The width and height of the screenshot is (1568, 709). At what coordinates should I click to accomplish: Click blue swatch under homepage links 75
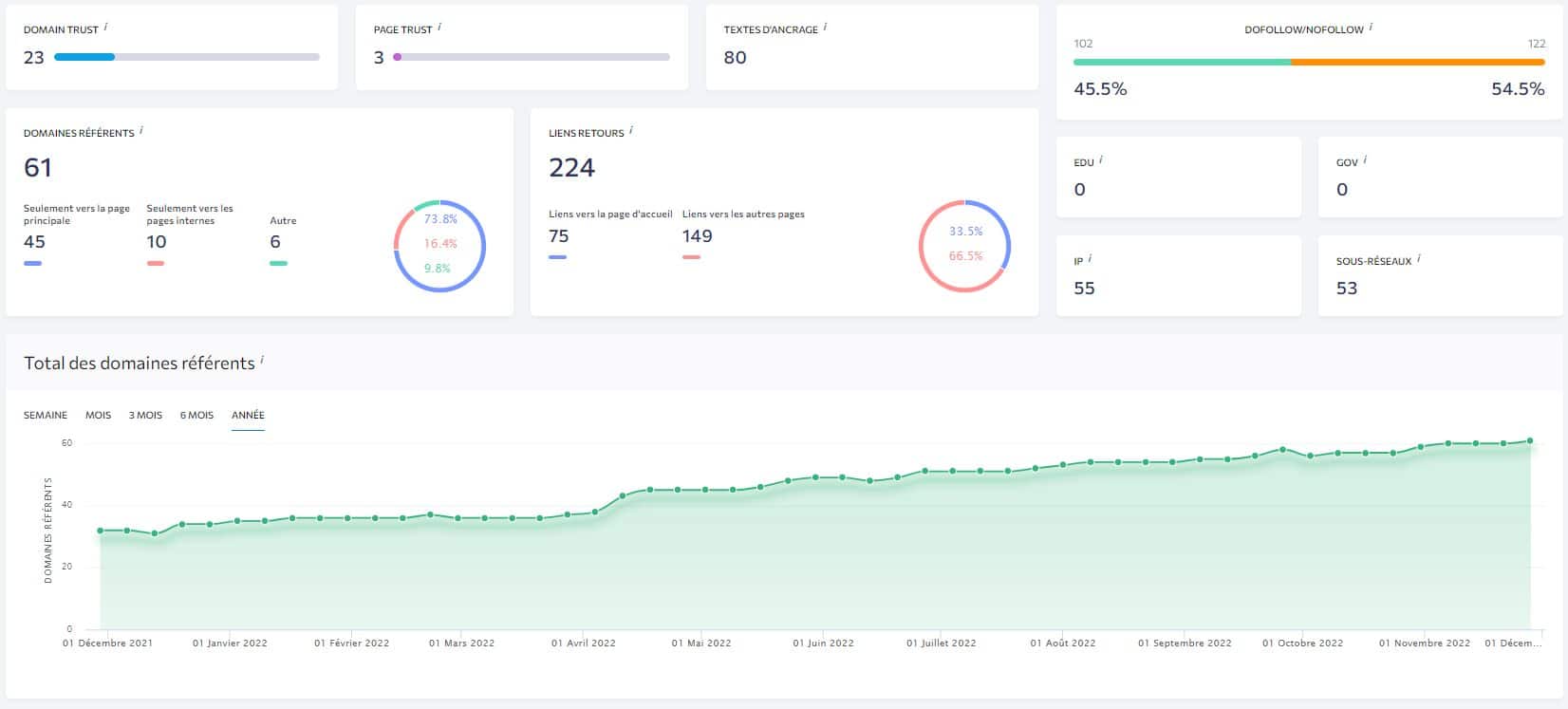coord(558,257)
